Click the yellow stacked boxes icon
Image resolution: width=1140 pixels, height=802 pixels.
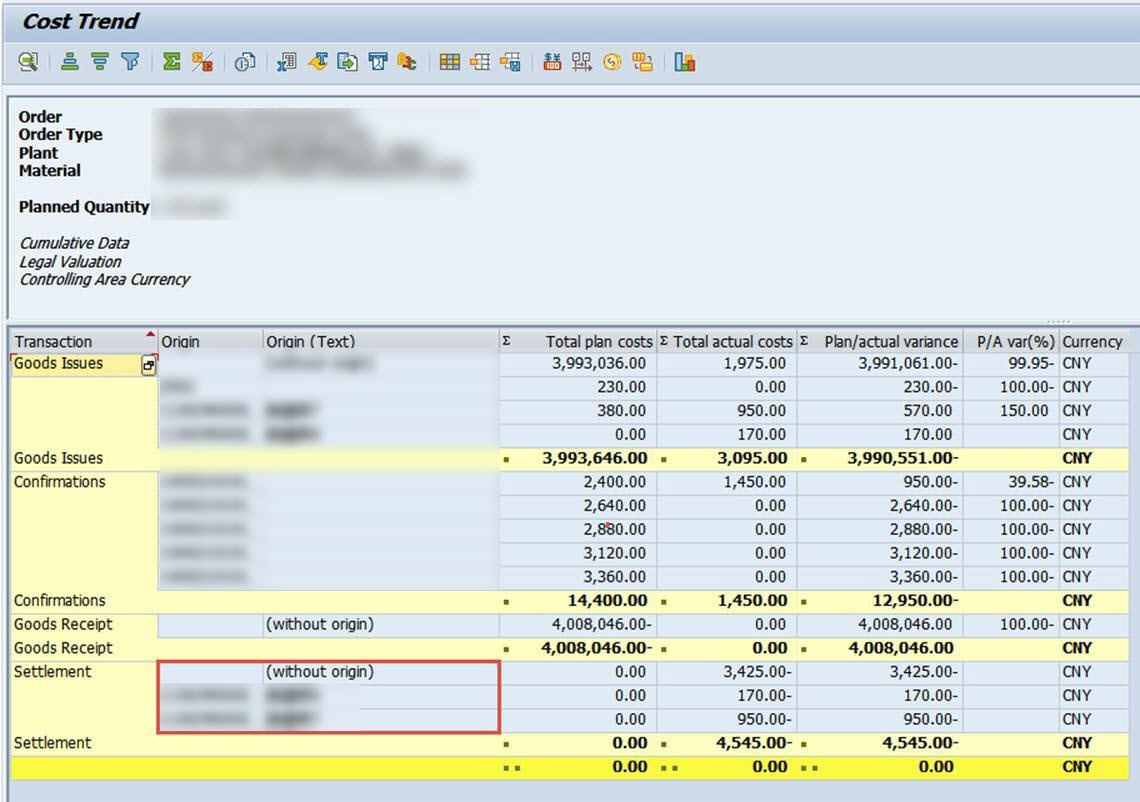click(x=643, y=63)
